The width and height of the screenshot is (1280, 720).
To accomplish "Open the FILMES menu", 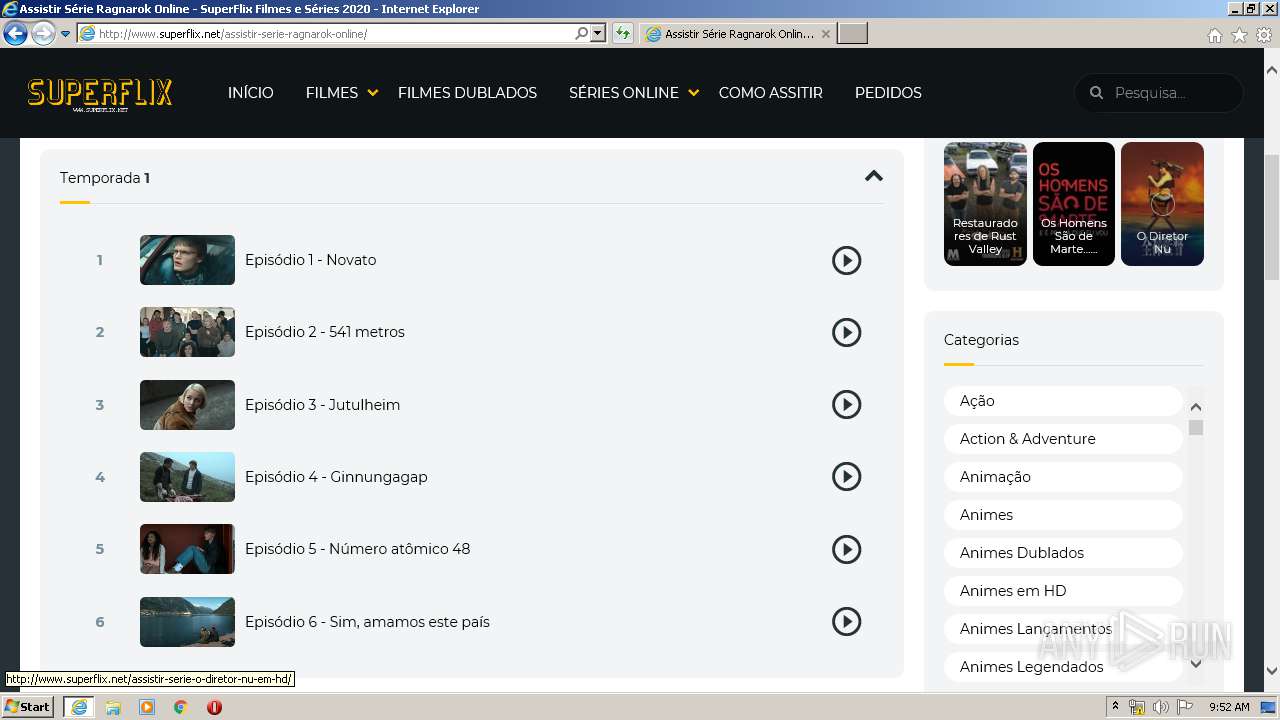I will coord(332,93).
